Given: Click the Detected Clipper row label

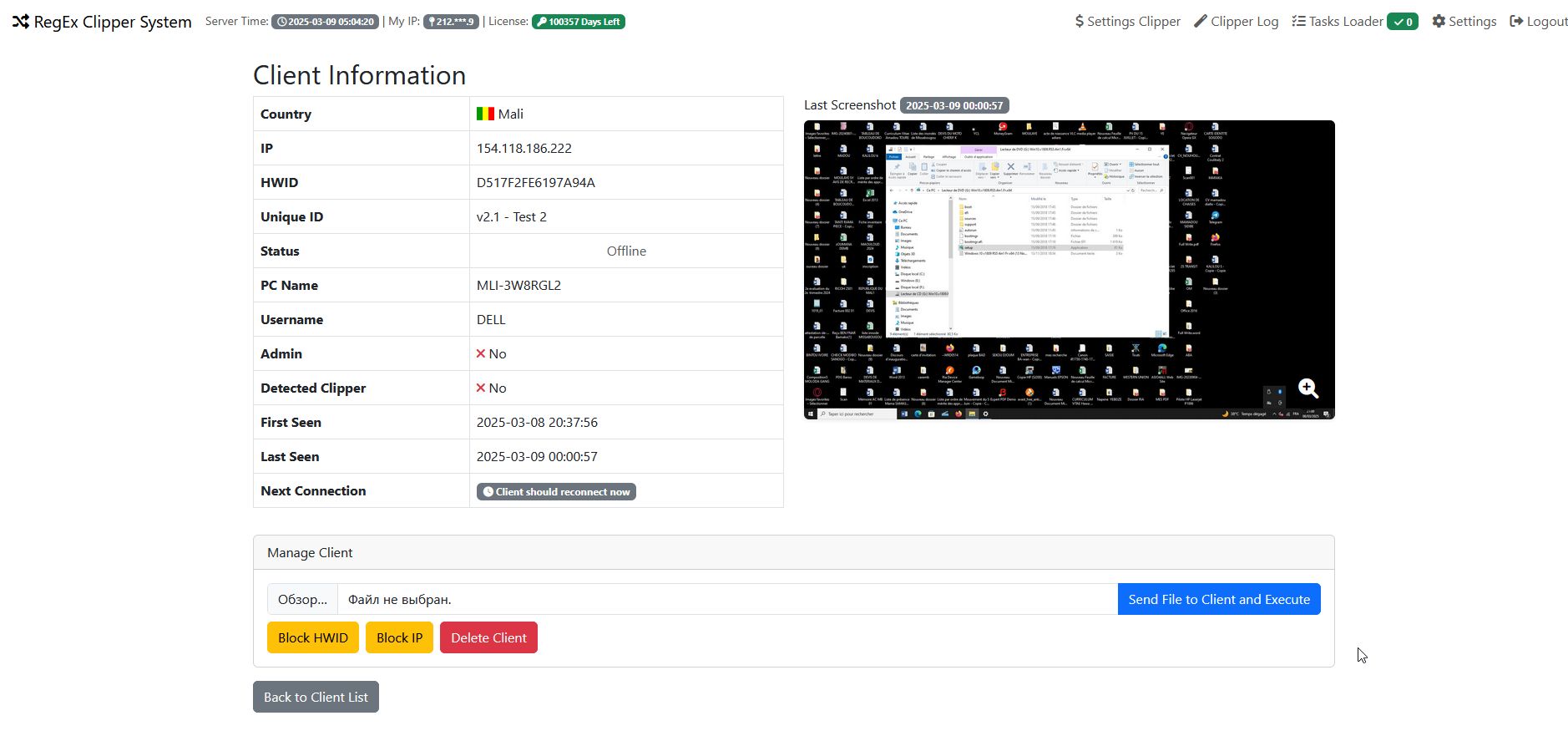Looking at the screenshot, I should click(313, 388).
